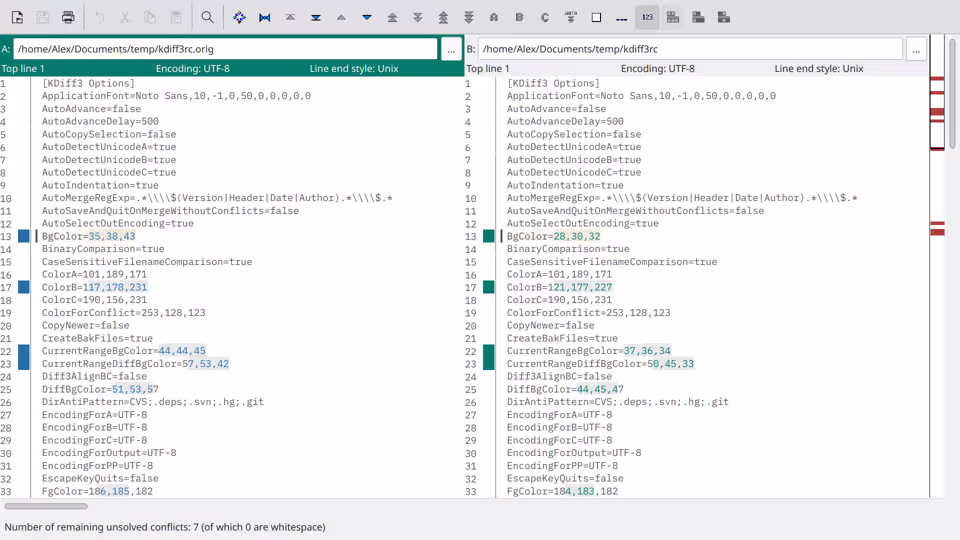
Task: Click the Undo arrow icon
Action: pyautogui.click(x=99, y=18)
